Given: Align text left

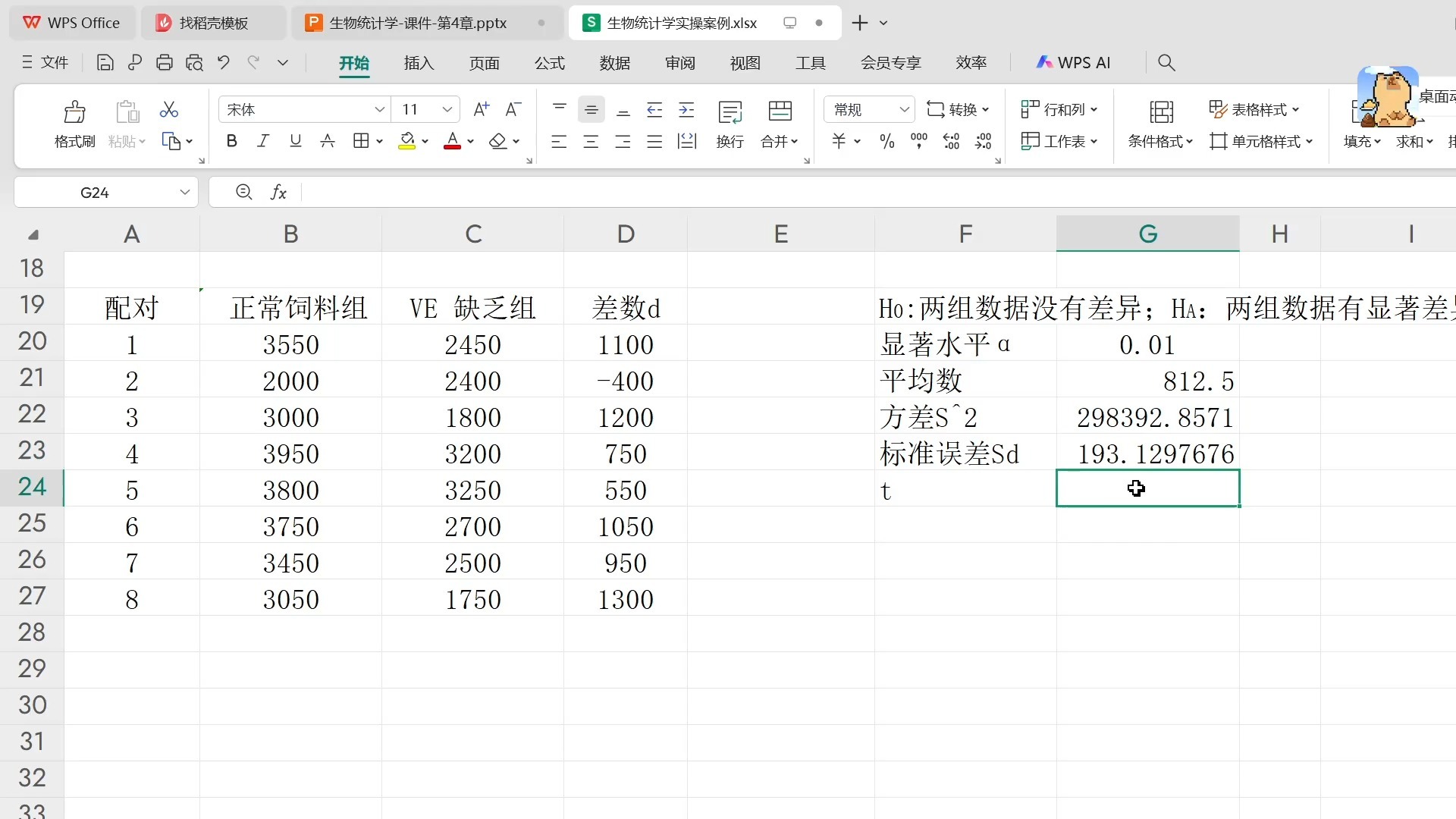Looking at the screenshot, I should tap(559, 141).
